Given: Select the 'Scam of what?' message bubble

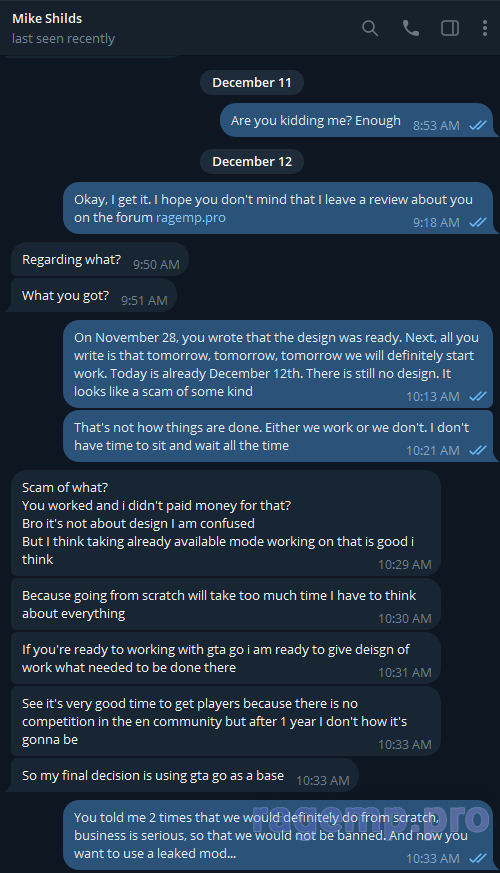Looking at the screenshot, I should 226,523.
